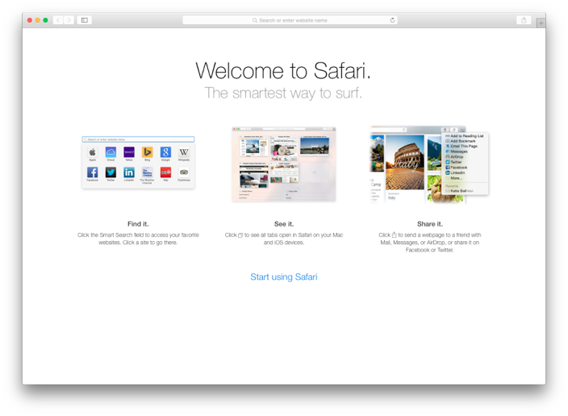This screenshot has height=416, width=568.
Task: Click the "Share it." heading
Action: tap(430, 224)
